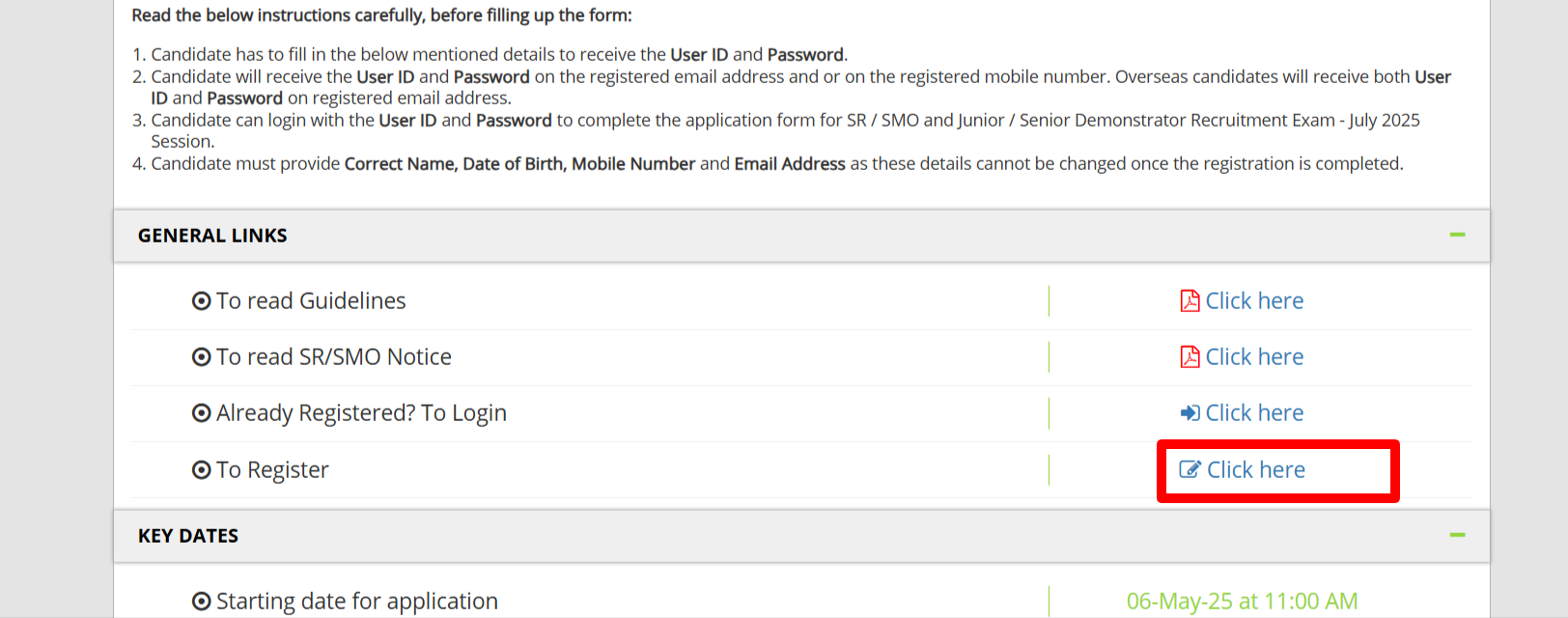Open Guidelines via its Click here link

click(1254, 301)
